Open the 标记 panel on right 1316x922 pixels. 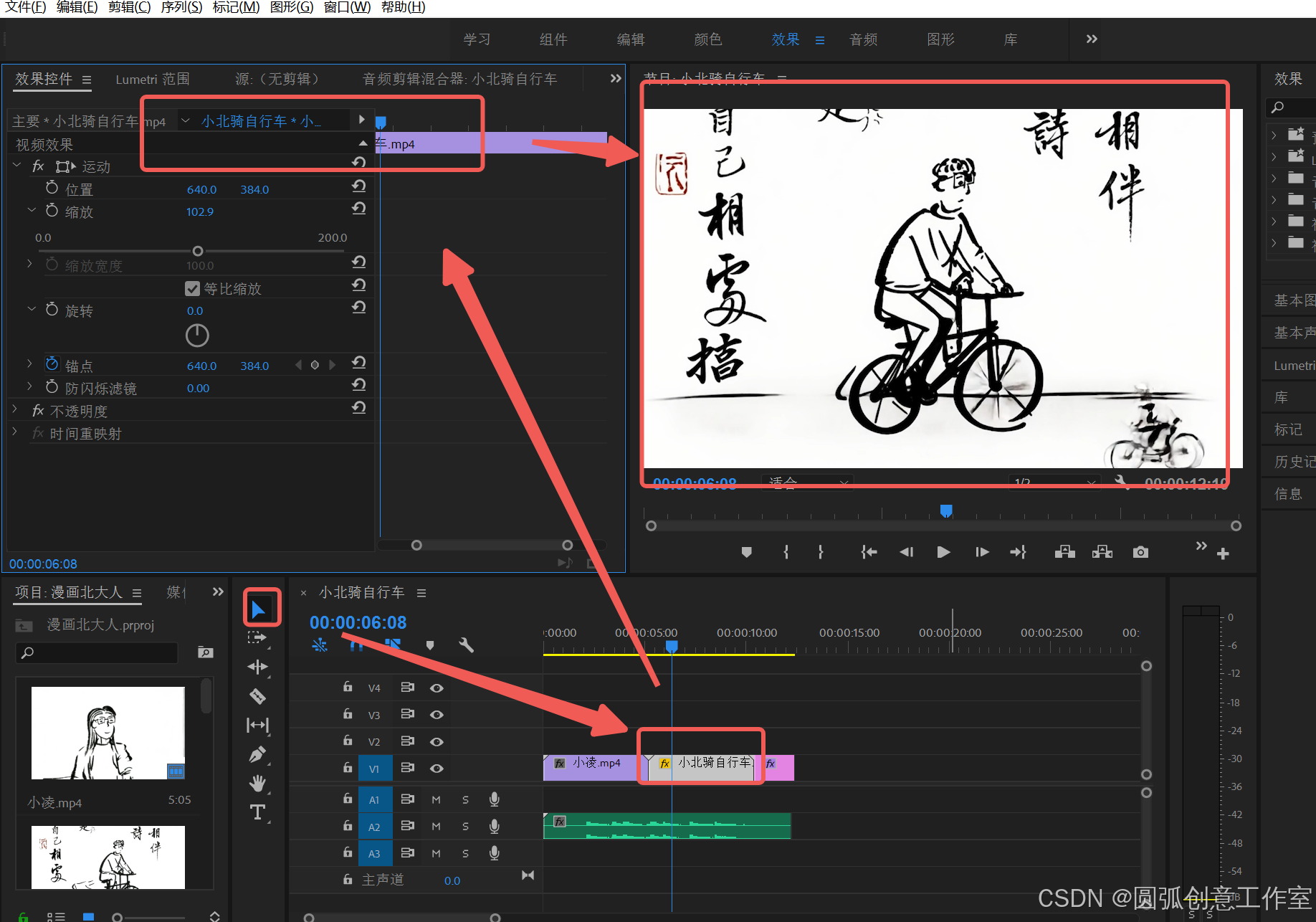1288,429
